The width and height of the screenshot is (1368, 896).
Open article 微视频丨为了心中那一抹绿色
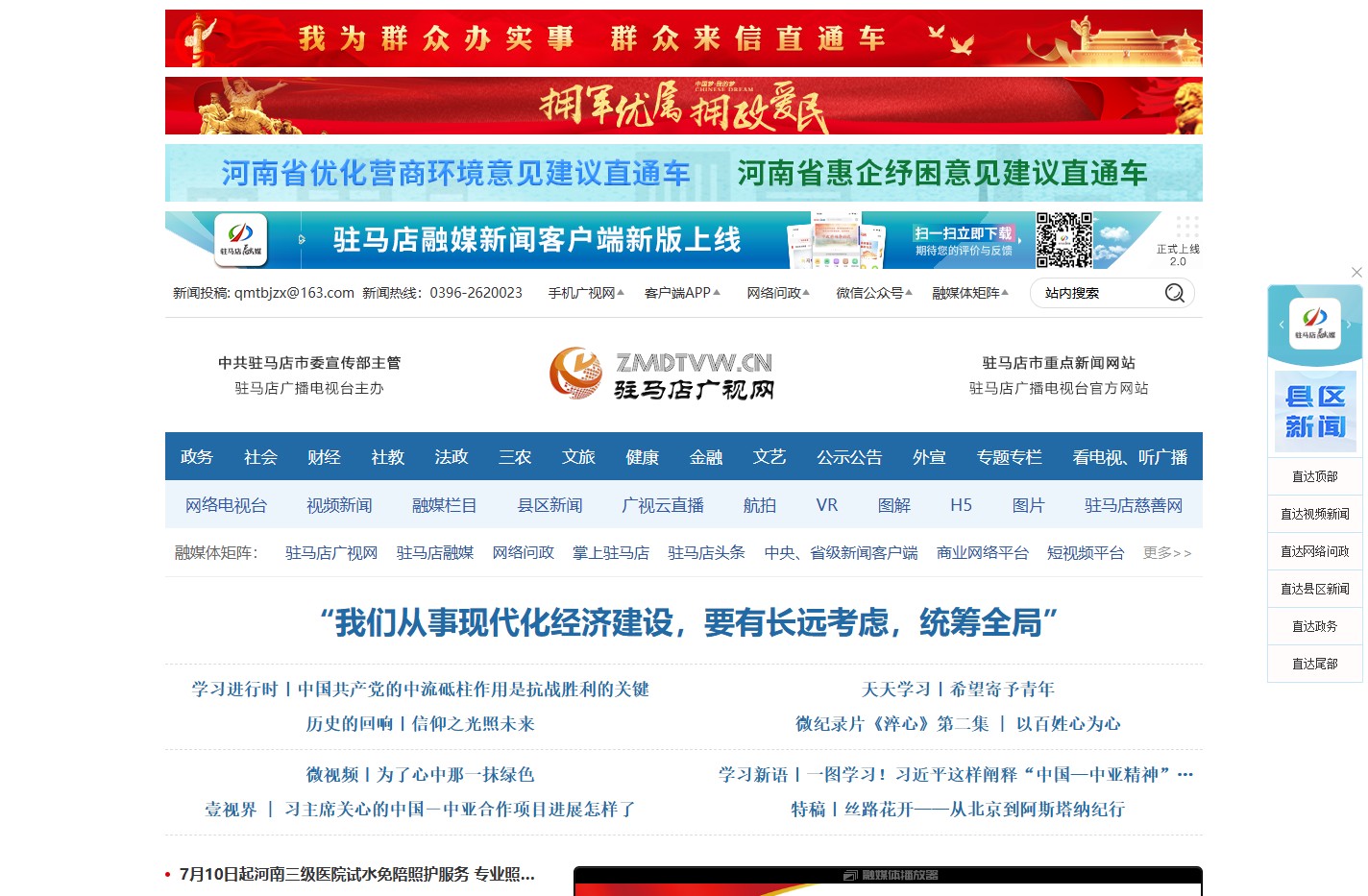(x=421, y=775)
